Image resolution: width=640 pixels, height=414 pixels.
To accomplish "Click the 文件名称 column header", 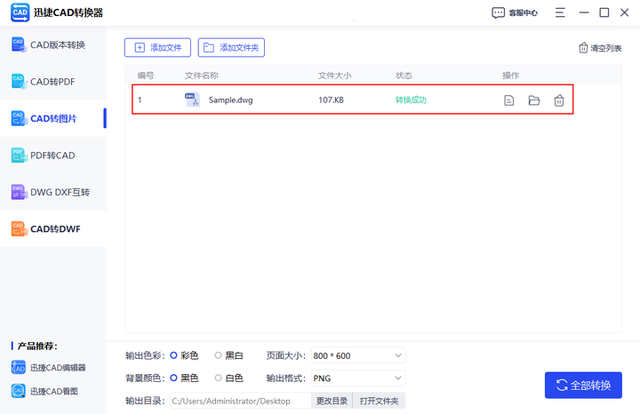I will point(202,76).
